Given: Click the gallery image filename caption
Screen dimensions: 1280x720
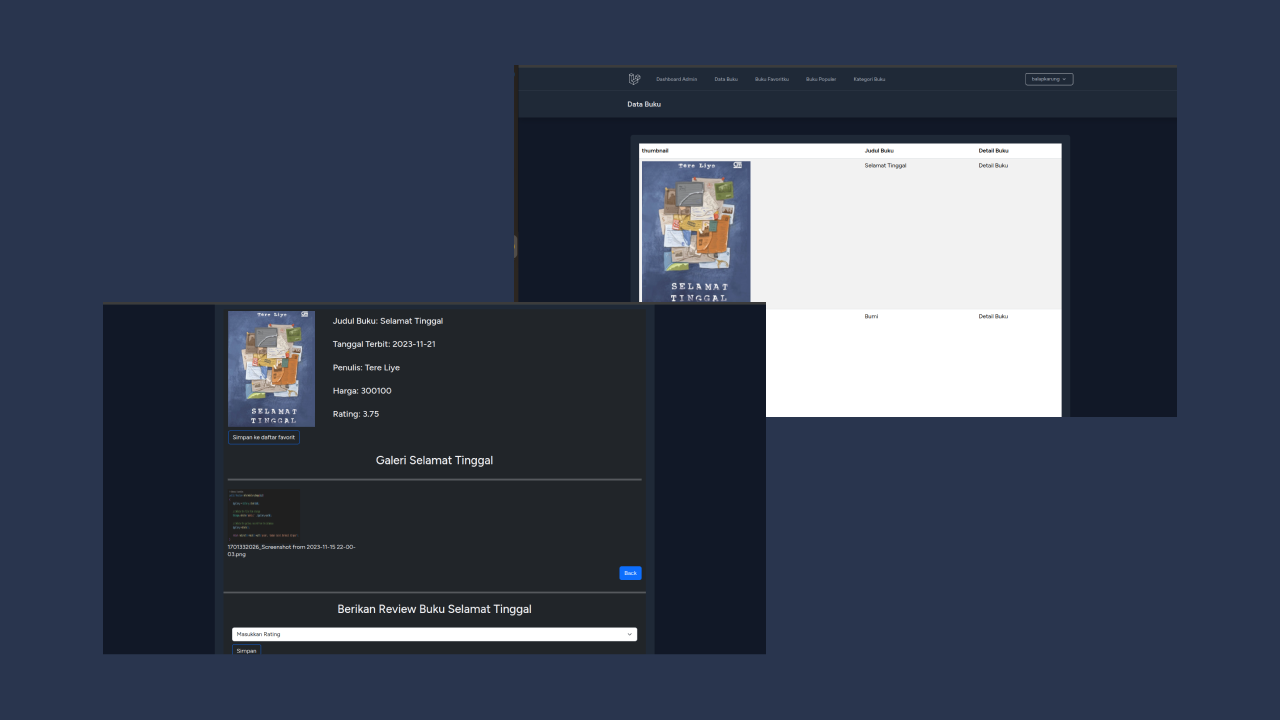Looking at the screenshot, I should [292, 550].
